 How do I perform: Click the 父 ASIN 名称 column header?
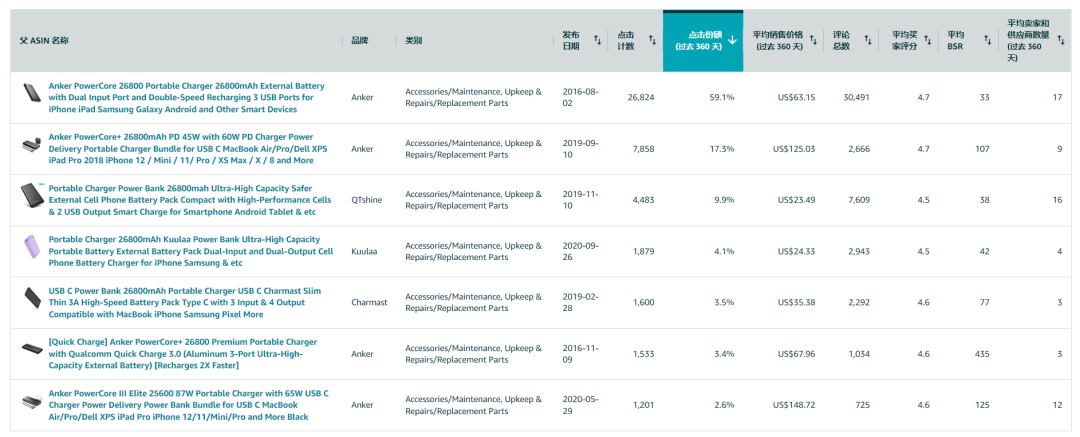pos(44,41)
